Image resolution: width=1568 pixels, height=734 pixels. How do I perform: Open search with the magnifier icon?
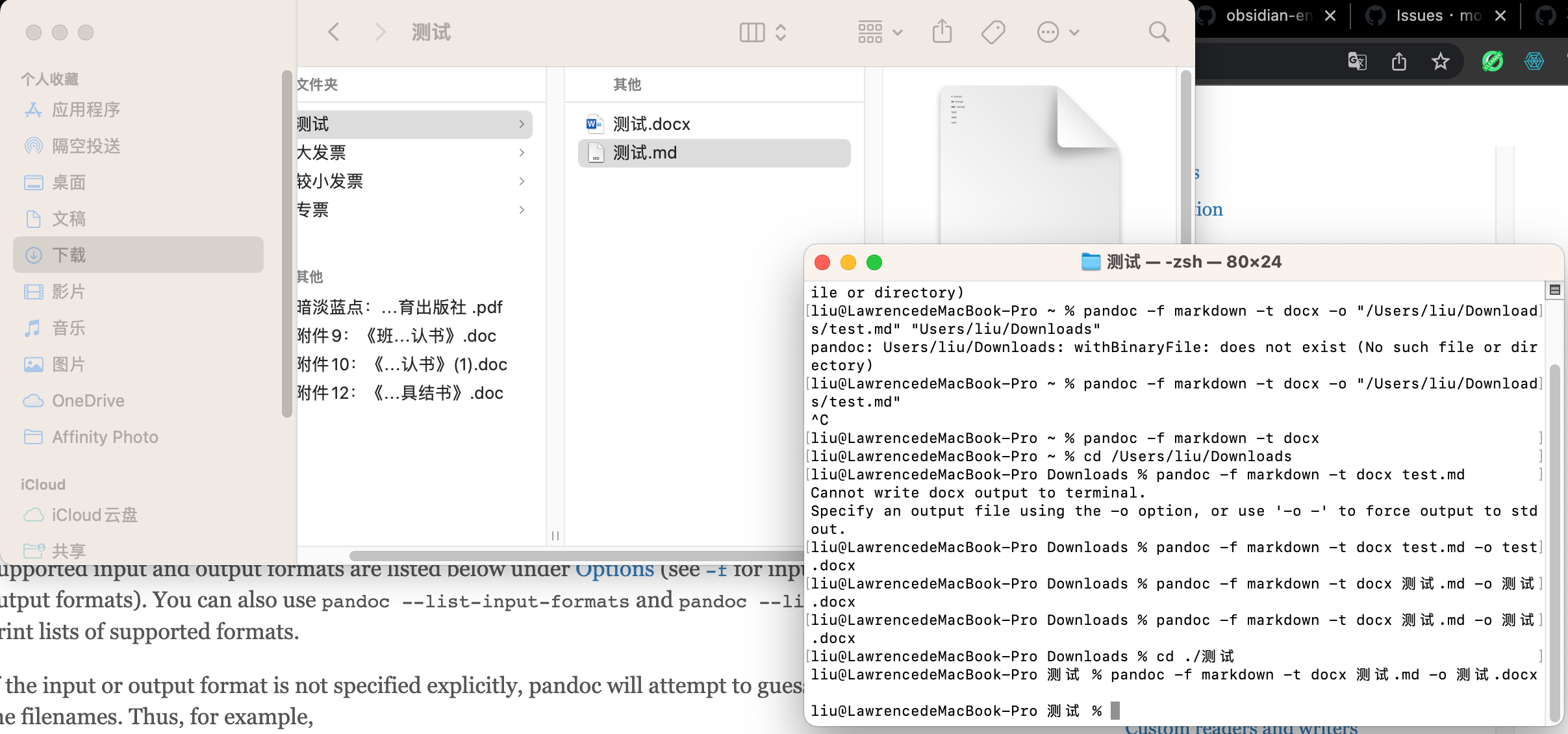pyautogui.click(x=1158, y=31)
